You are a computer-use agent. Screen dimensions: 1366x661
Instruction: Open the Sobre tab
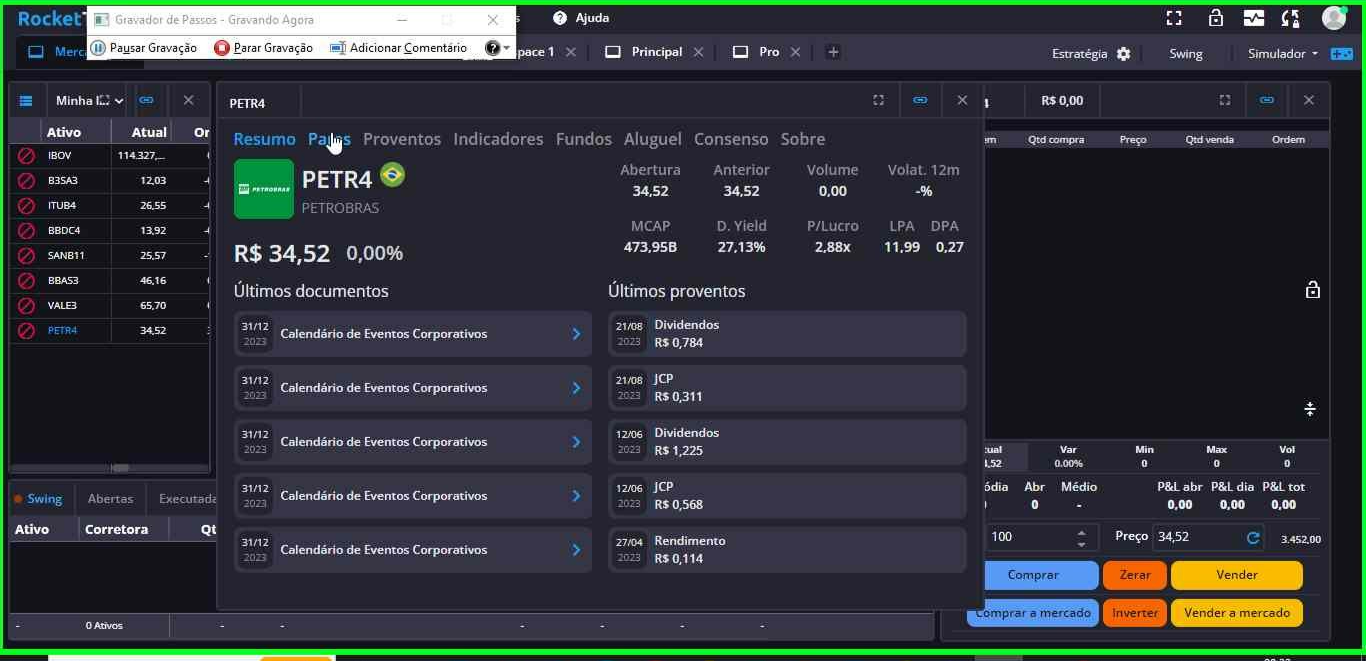tap(803, 139)
